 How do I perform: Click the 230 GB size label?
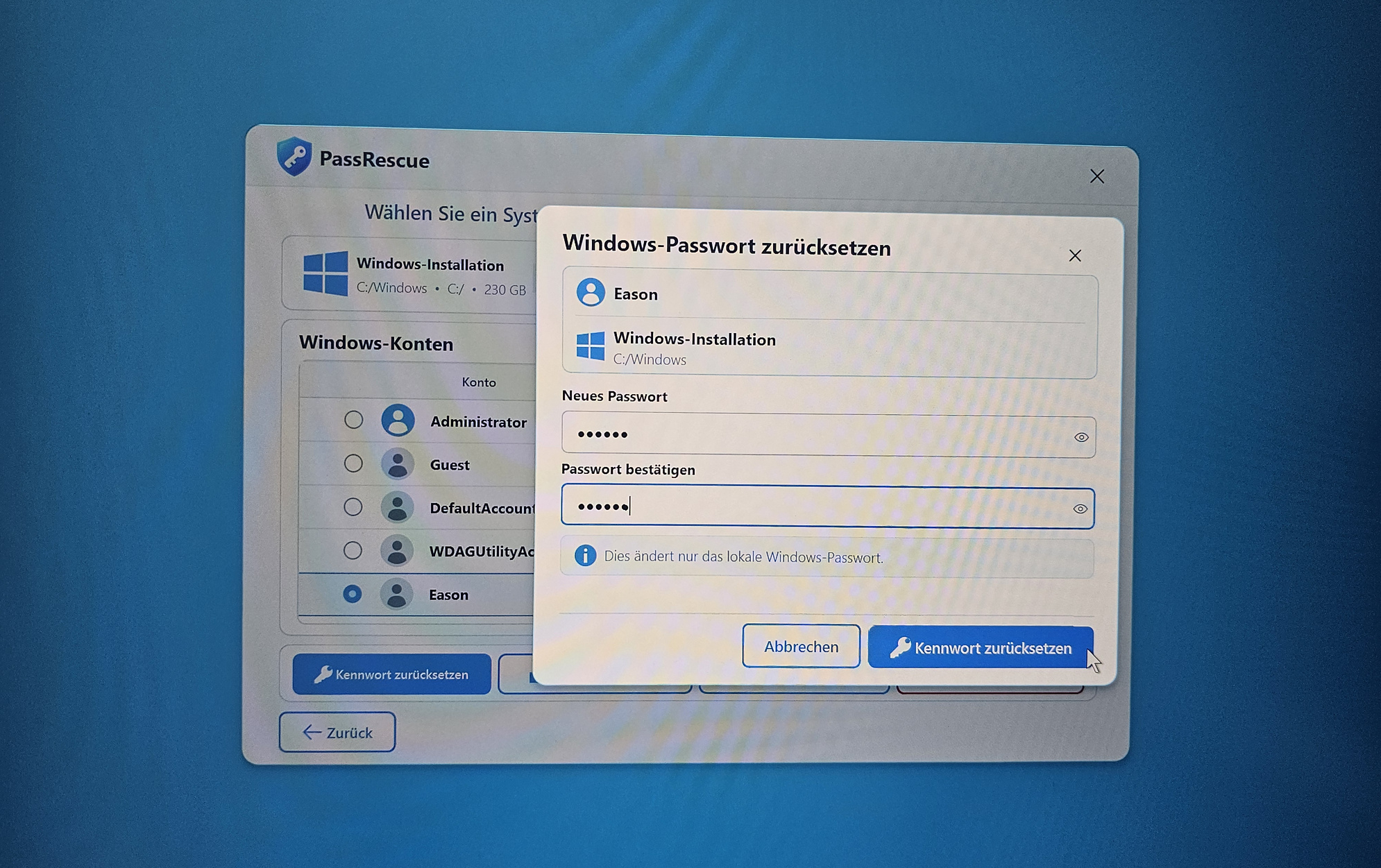tap(505, 289)
